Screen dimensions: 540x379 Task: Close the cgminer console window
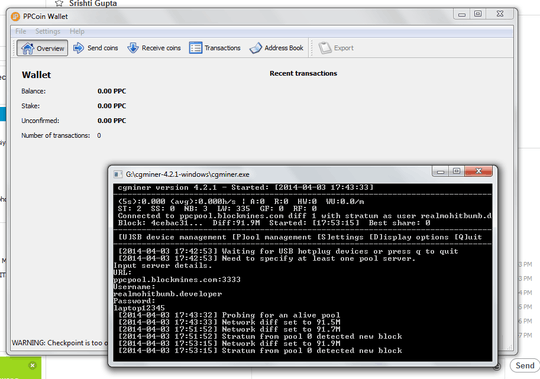click(478, 171)
